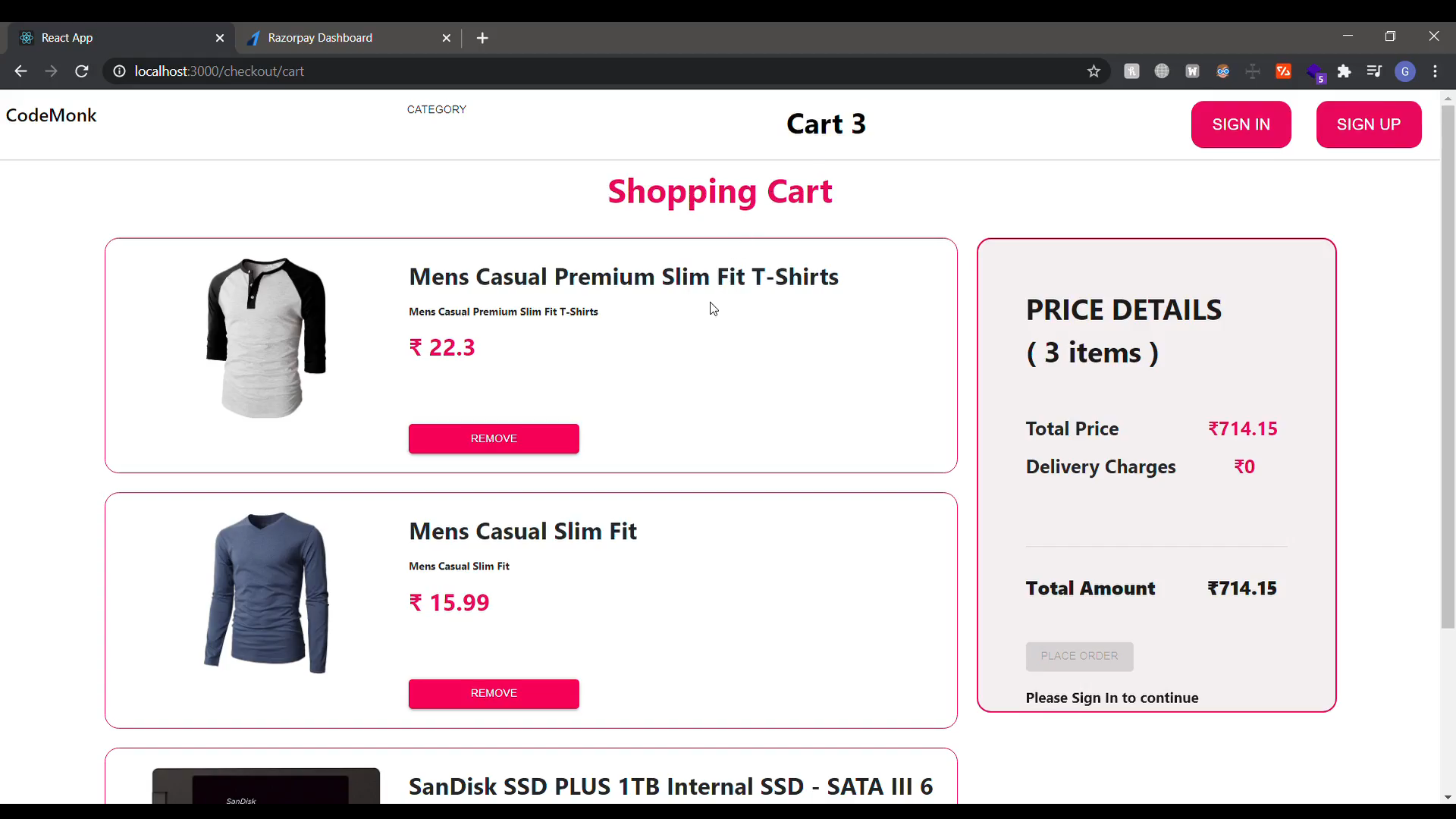Click the profile avatar icon
1456x819 pixels.
point(1405,71)
